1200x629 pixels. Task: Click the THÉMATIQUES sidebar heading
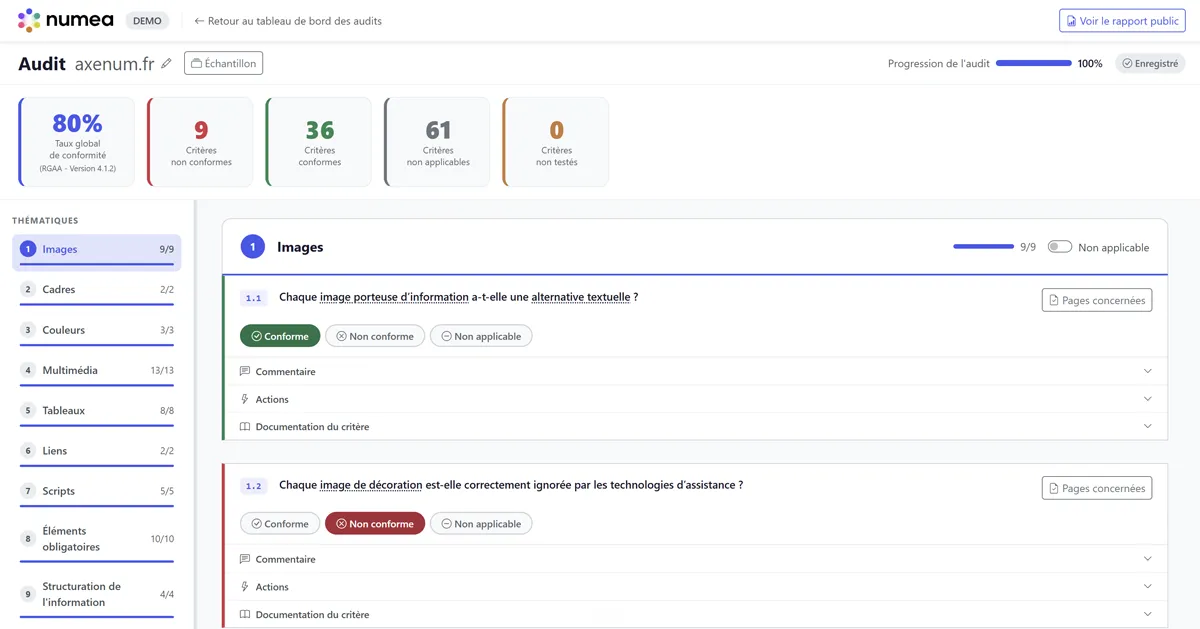click(x=45, y=220)
